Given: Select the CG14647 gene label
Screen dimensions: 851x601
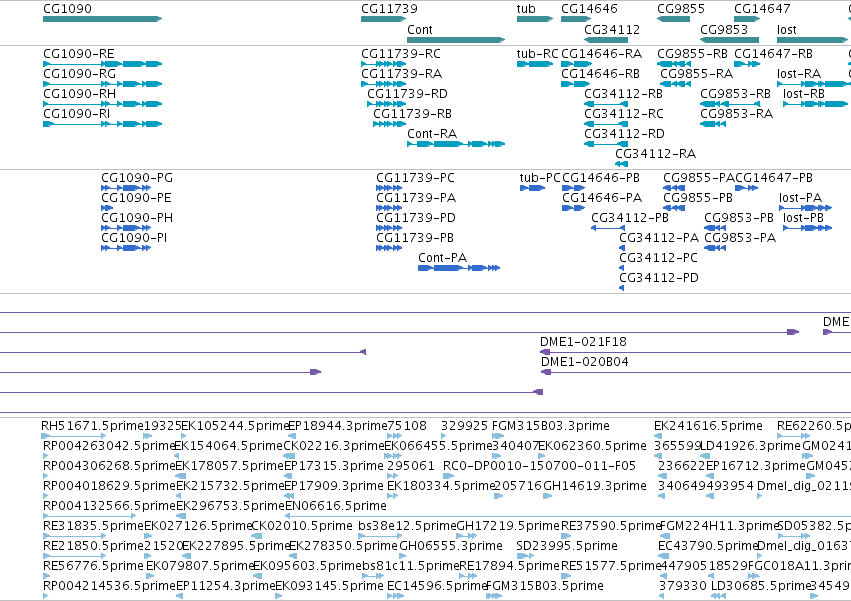Looking at the screenshot, I should coord(762,9).
